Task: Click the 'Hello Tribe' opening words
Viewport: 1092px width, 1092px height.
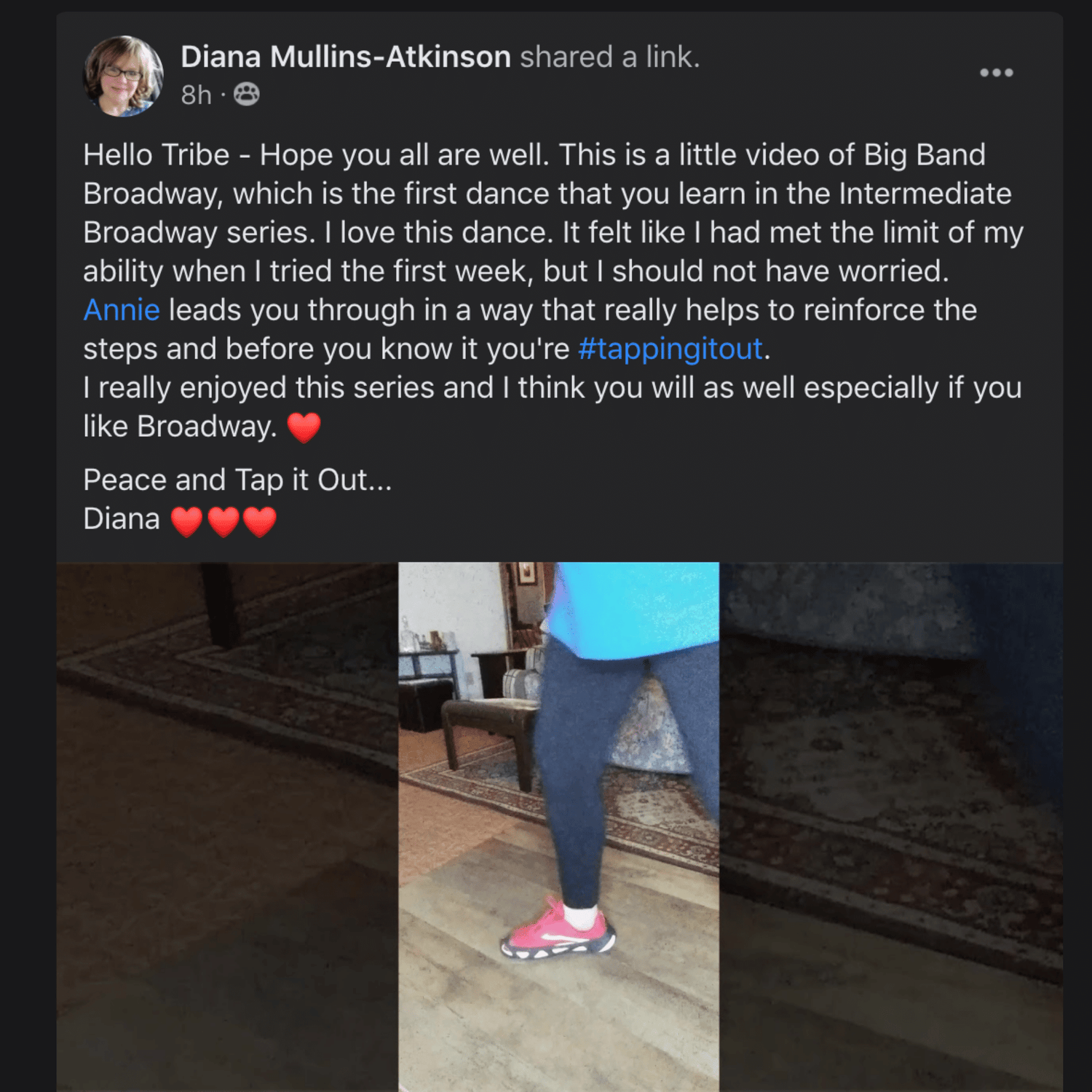Action: [x=156, y=155]
